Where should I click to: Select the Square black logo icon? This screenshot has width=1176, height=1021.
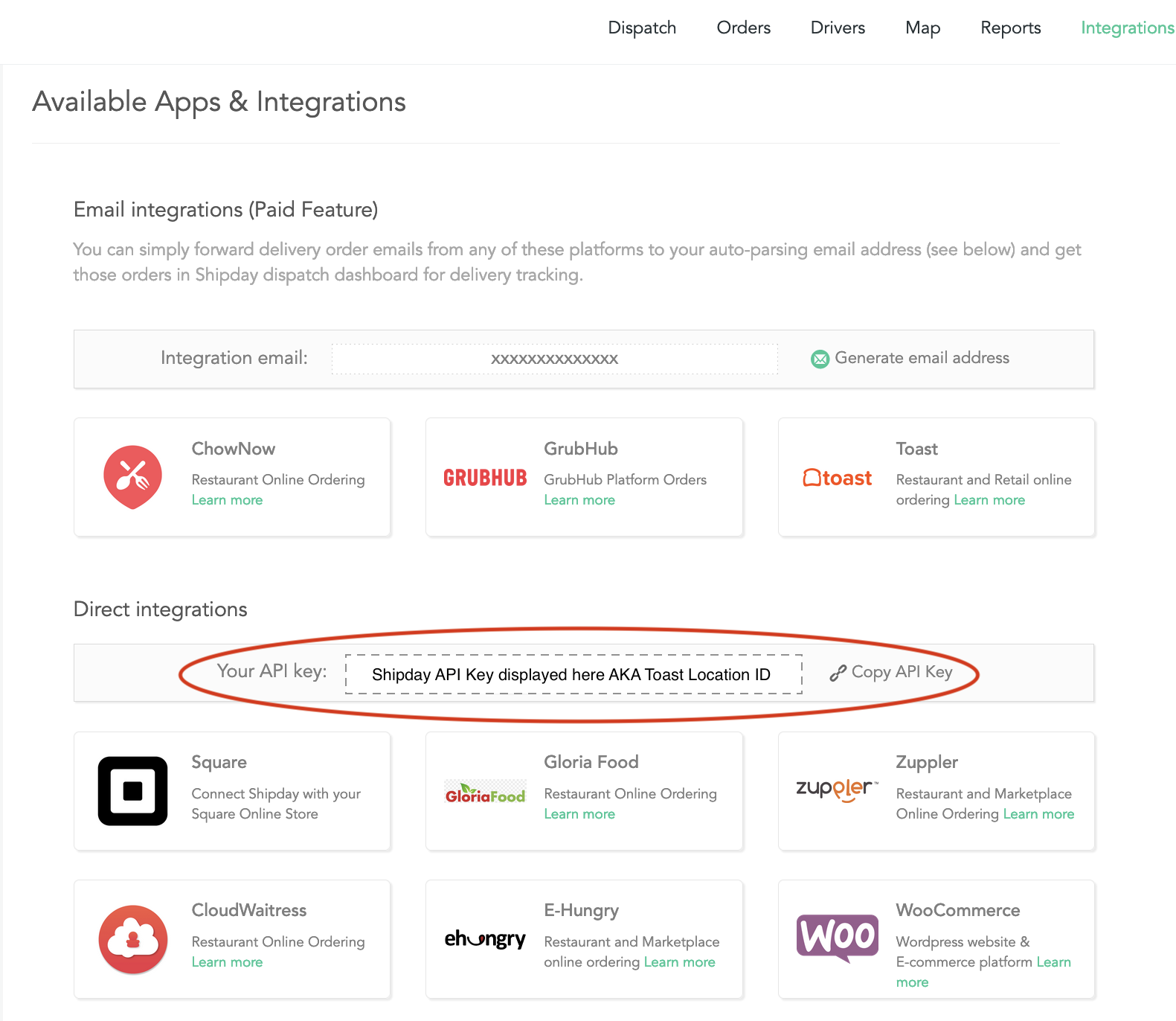132,791
